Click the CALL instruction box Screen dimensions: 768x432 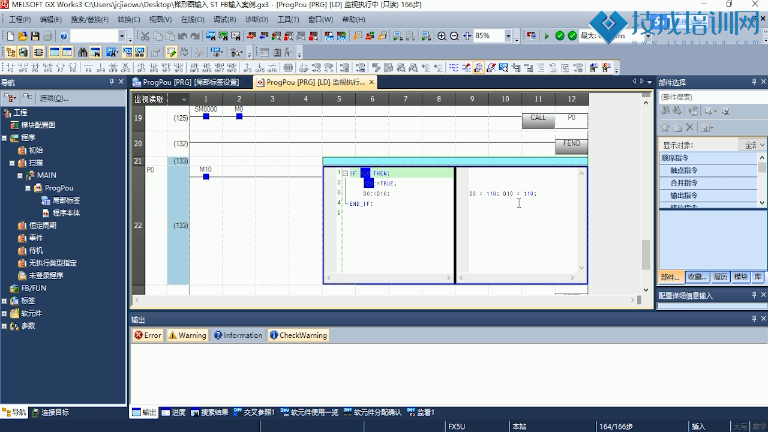click(x=538, y=120)
